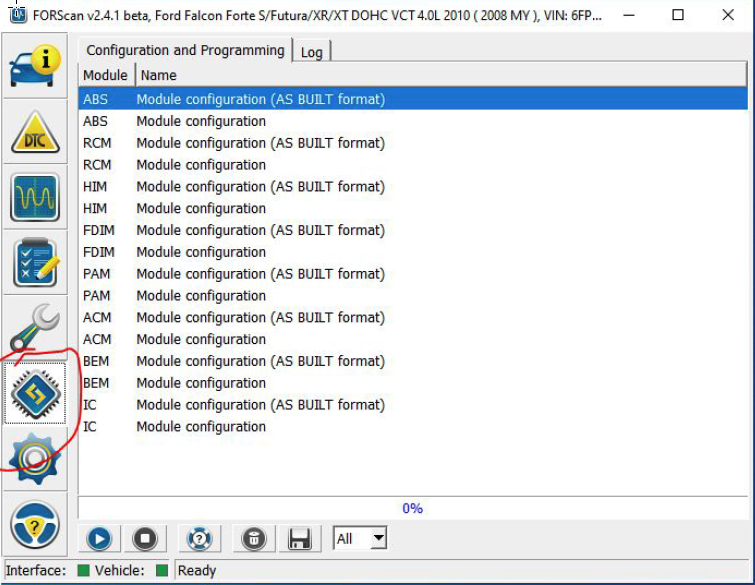
Task: Click the lifebuoy help toolbar icon
Action: (x=199, y=538)
